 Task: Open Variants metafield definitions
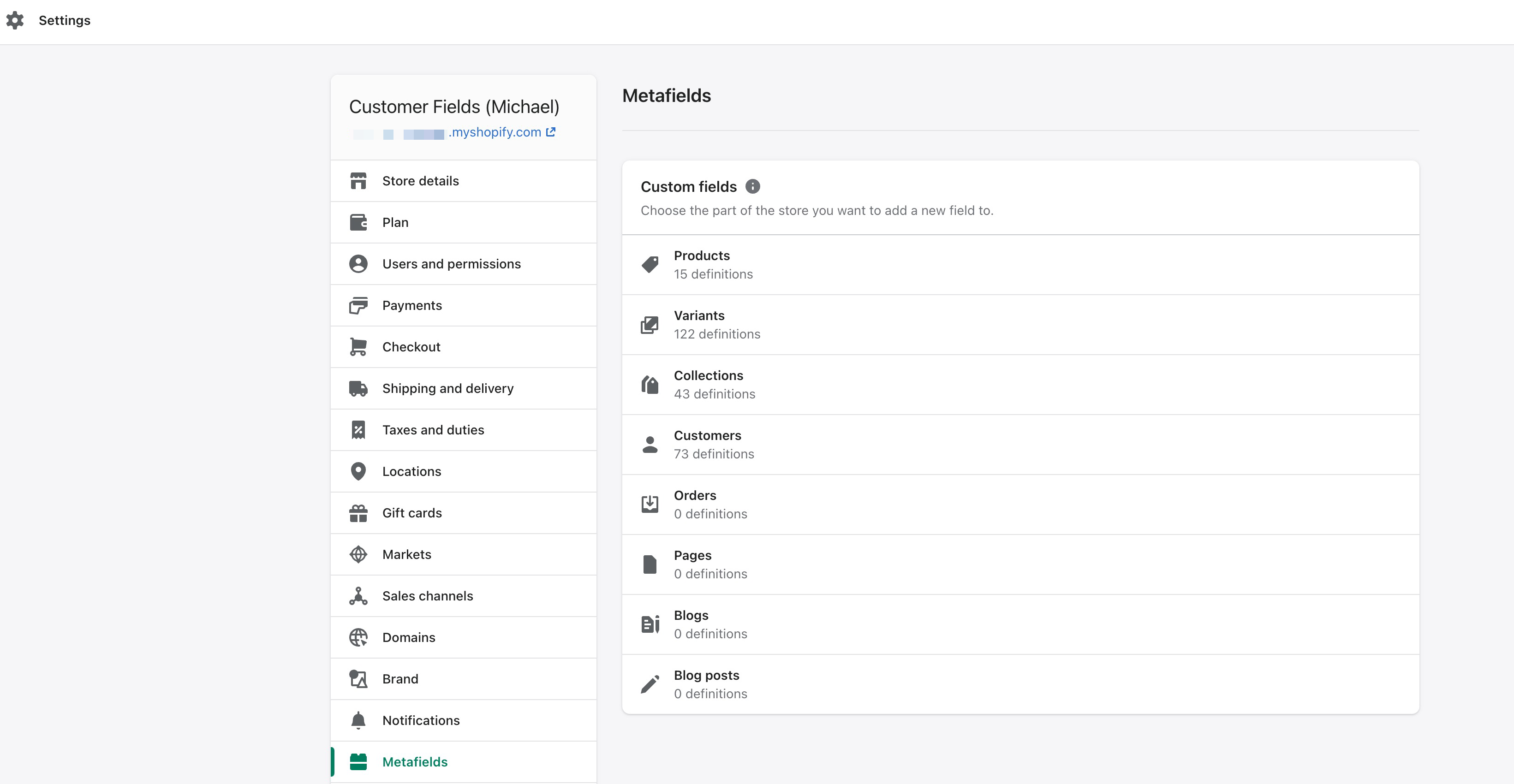[x=1020, y=324]
